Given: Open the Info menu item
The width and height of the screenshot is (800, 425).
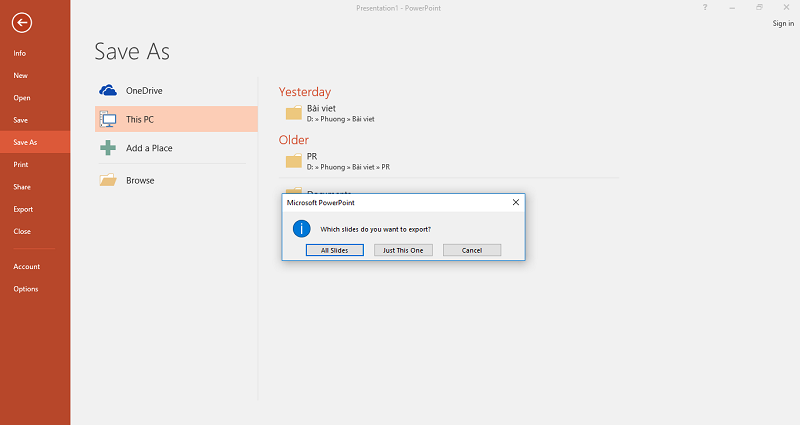Looking at the screenshot, I should (x=20, y=53).
